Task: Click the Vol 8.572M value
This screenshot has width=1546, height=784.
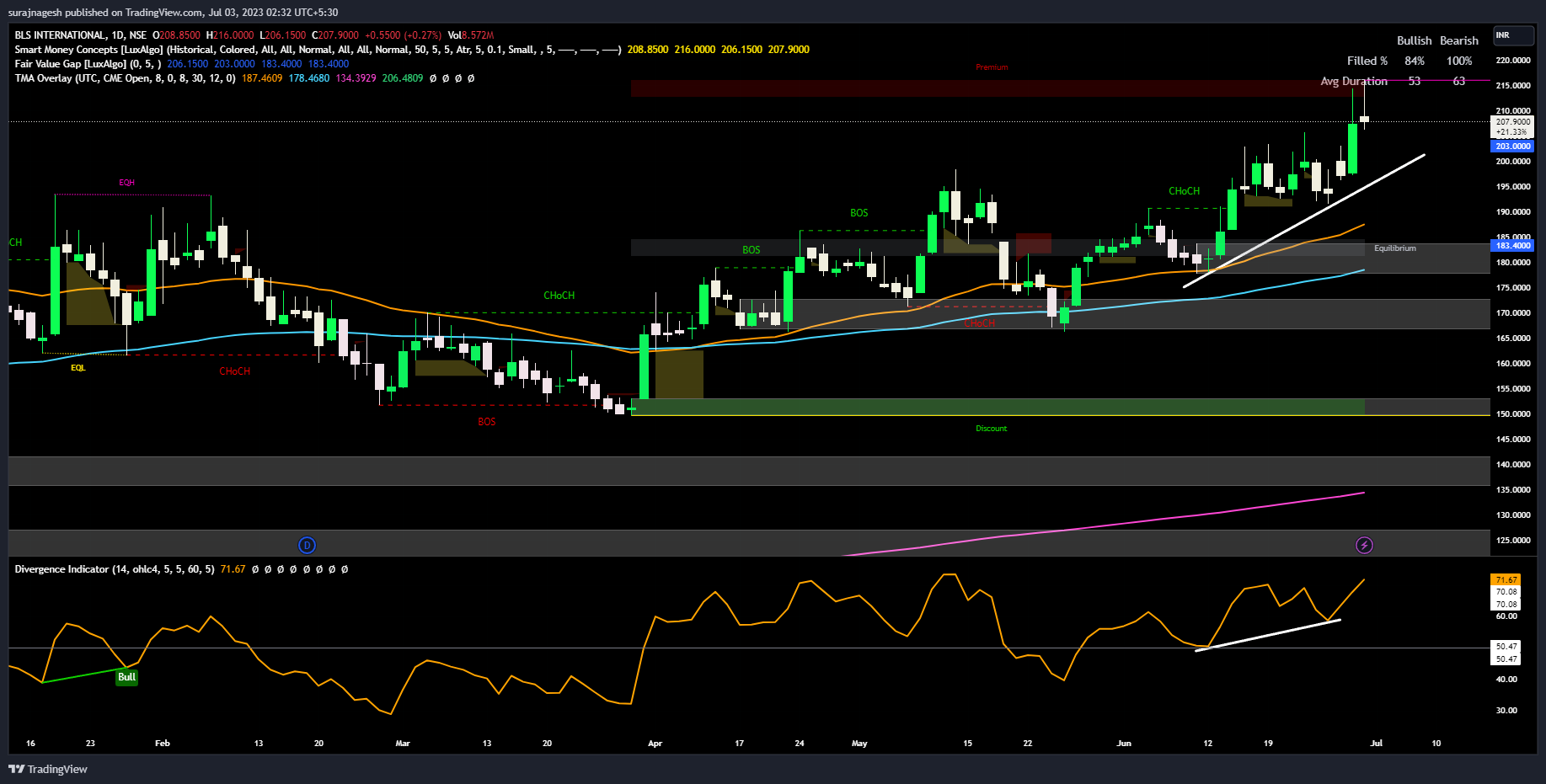Action: pos(471,35)
